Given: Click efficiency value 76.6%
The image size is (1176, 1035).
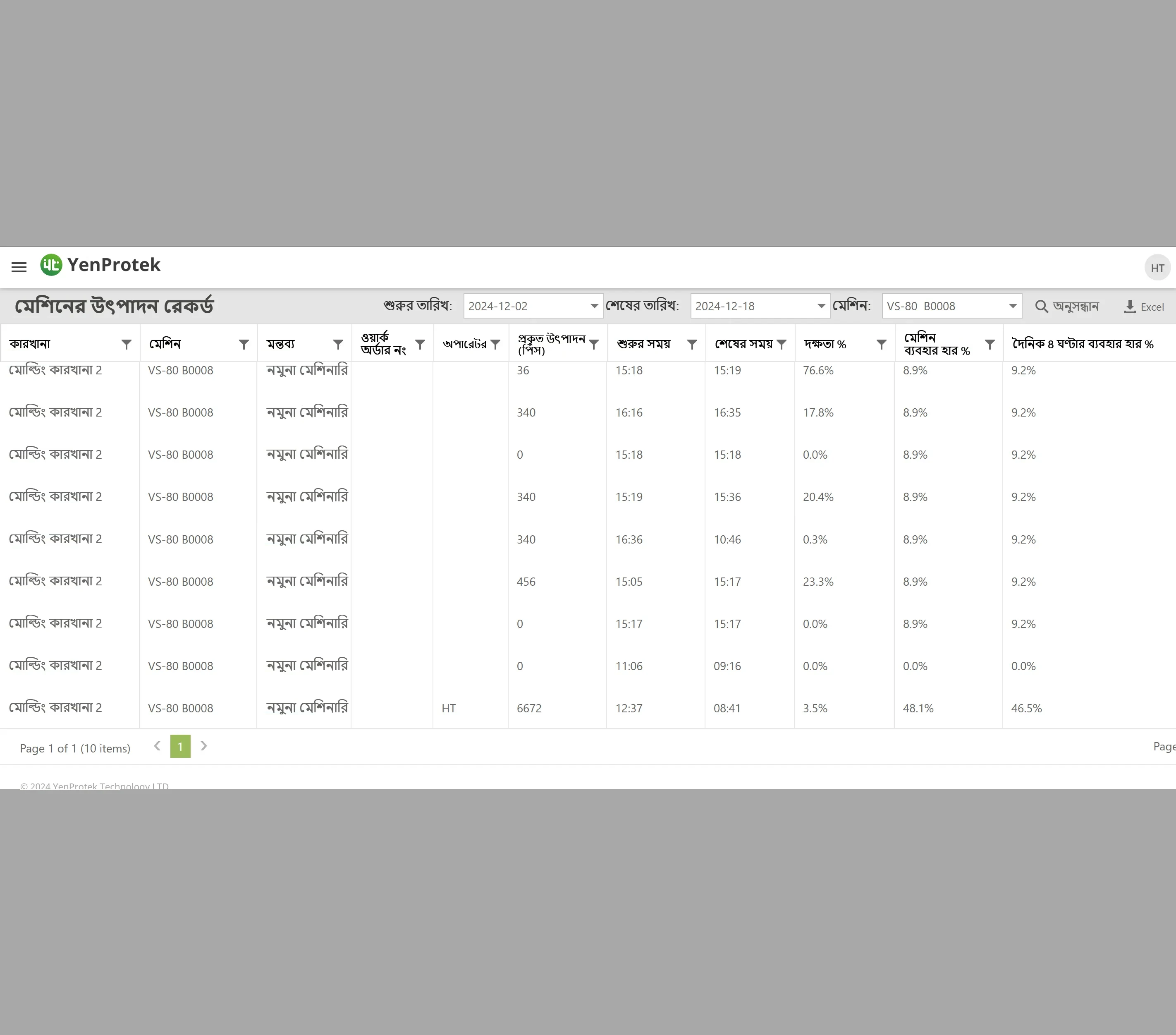Looking at the screenshot, I should tap(818, 371).
